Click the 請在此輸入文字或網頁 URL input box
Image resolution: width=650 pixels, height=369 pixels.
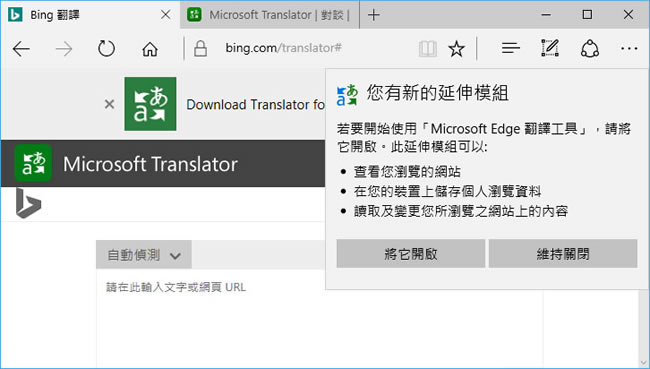coord(319,318)
